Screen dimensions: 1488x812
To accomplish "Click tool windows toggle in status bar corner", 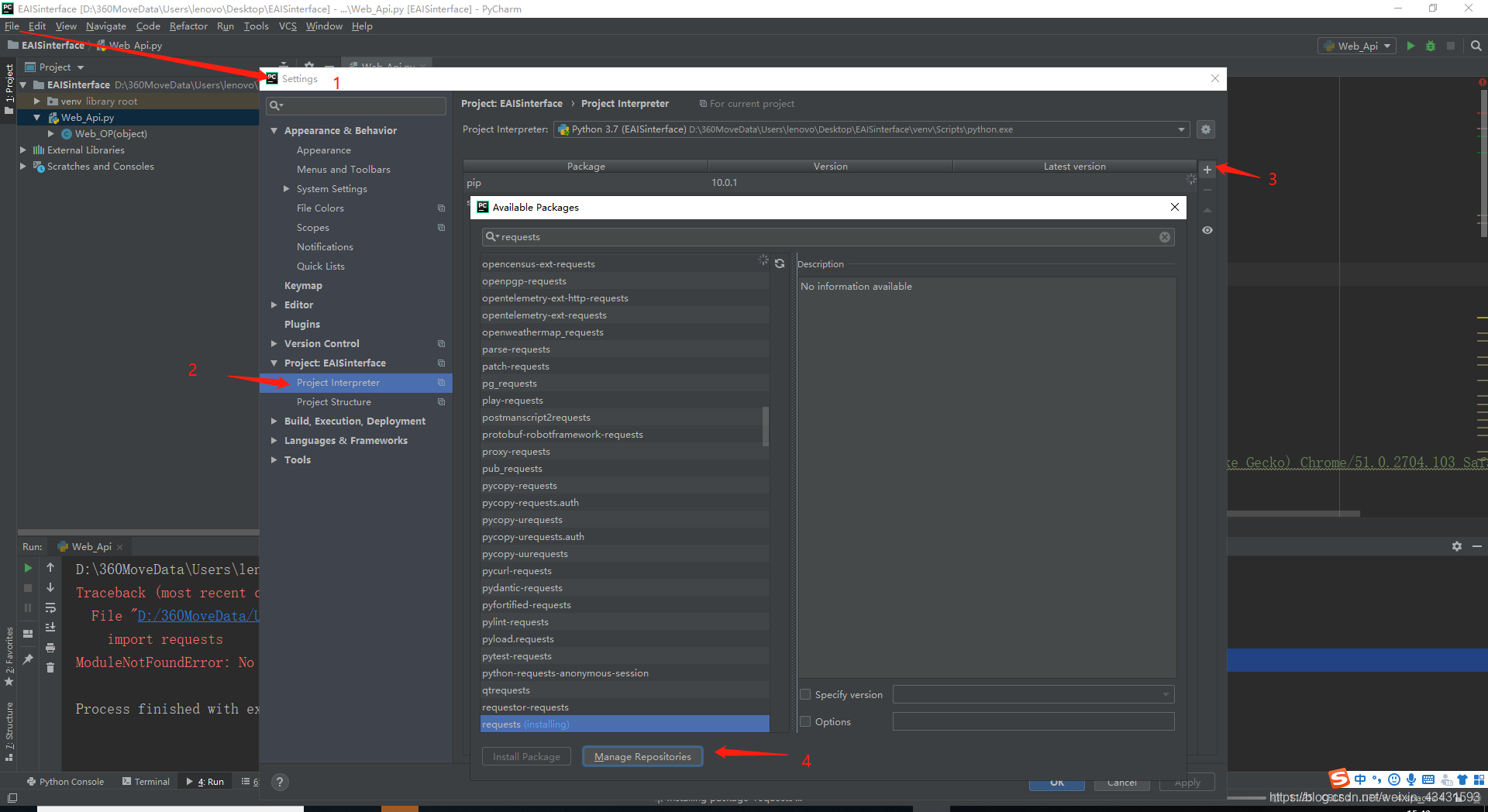I will pyautogui.click(x=12, y=797).
